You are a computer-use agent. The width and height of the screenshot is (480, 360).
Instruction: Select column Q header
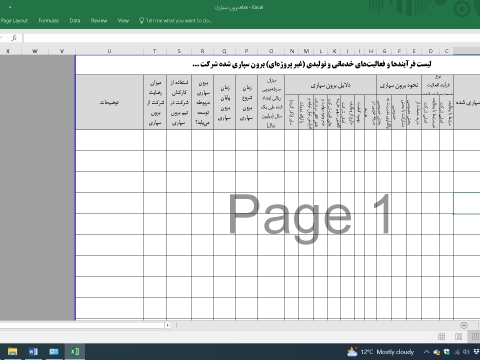coord(224,51)
